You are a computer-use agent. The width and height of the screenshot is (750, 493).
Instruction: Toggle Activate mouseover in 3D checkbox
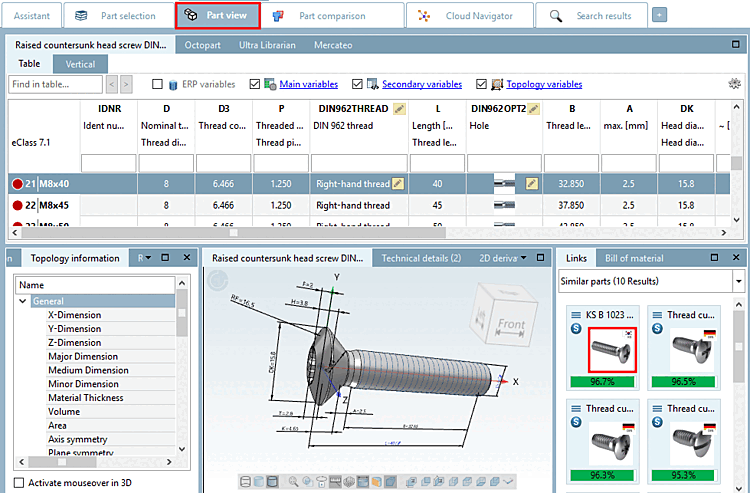tap(20, 483)
